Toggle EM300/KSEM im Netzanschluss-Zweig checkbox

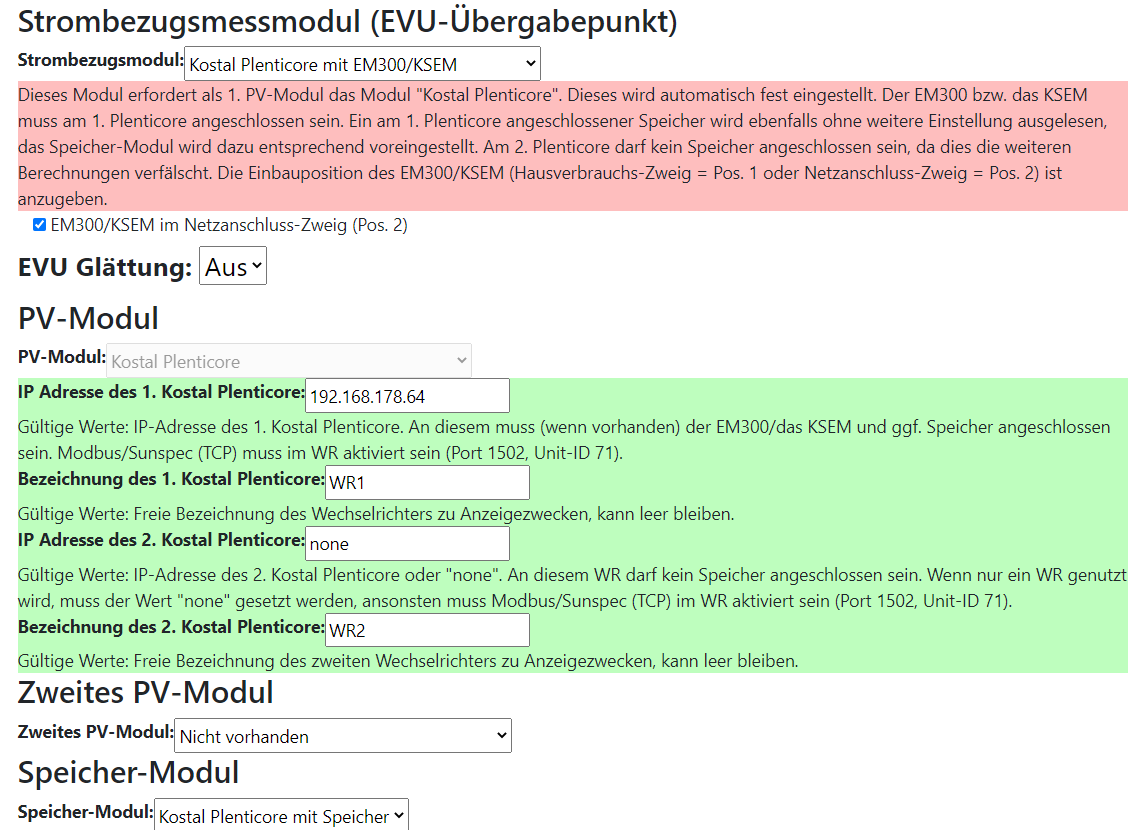40,225
